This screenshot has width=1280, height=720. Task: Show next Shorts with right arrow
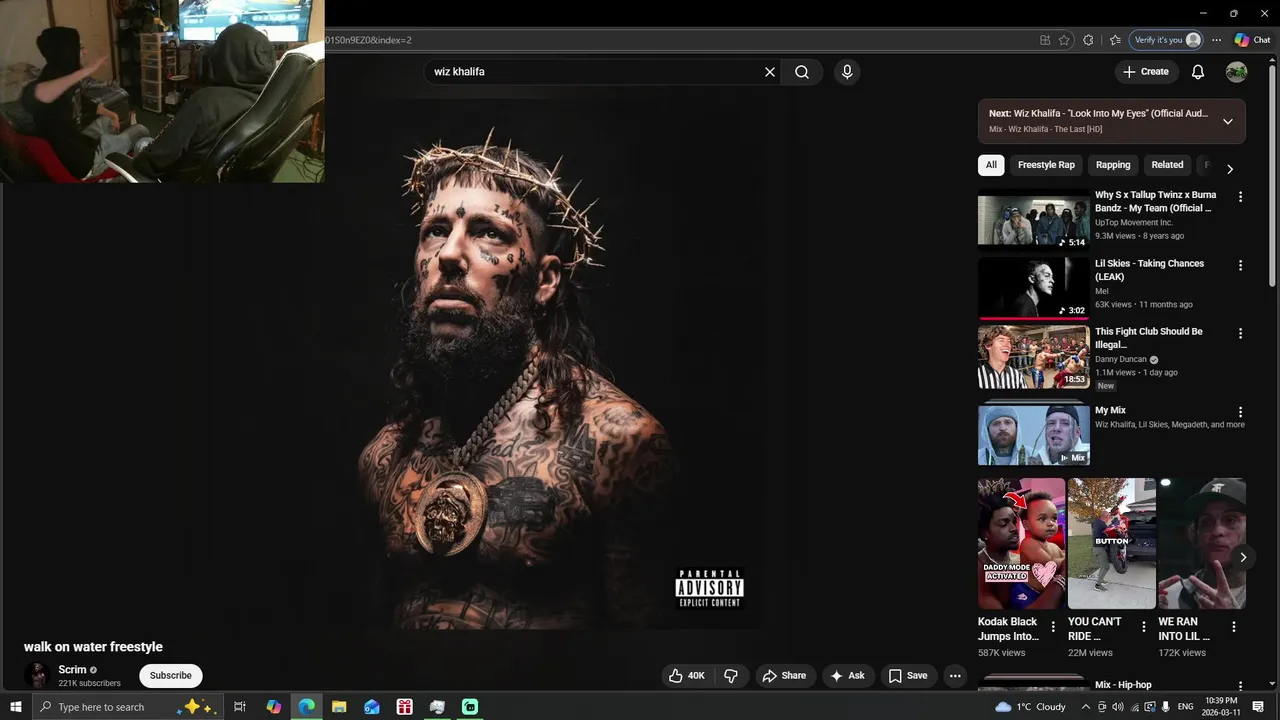point(1243,557)
